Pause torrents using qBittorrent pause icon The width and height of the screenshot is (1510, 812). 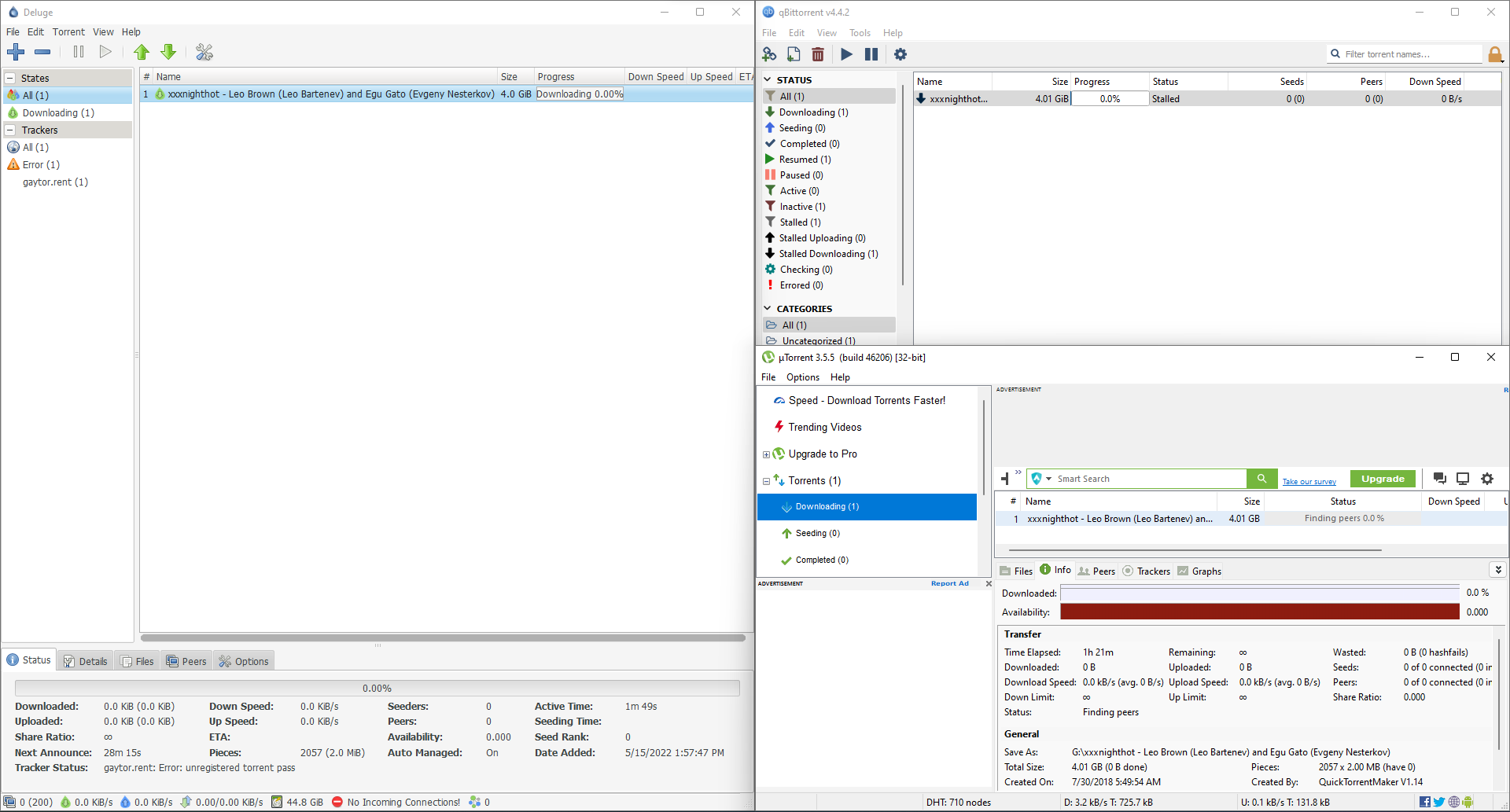click(871, 54)
